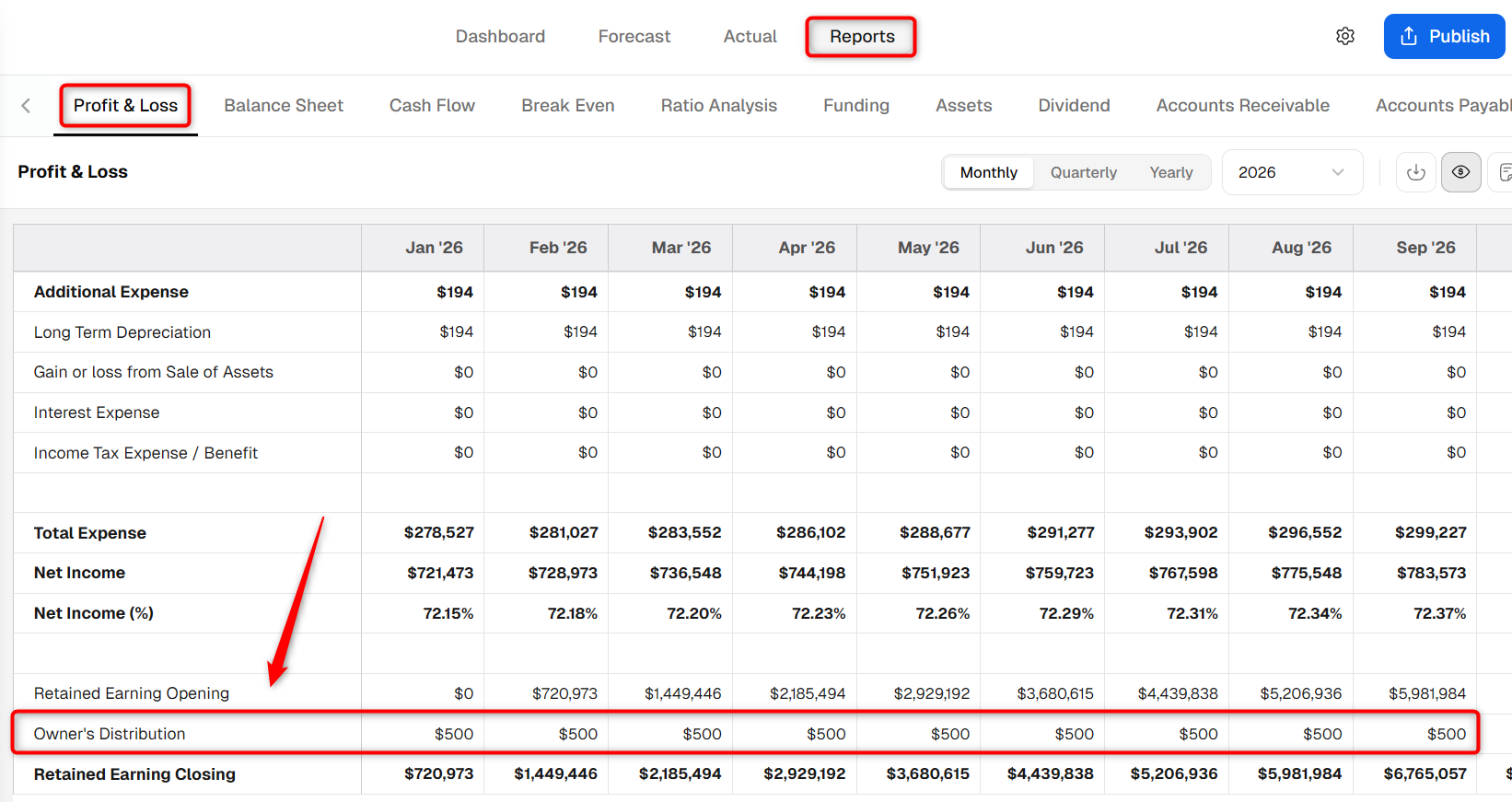Viewport: 1512px width, 802px height.
Task: Toggle the eye visibility icon
Action: coord(1461,172)
